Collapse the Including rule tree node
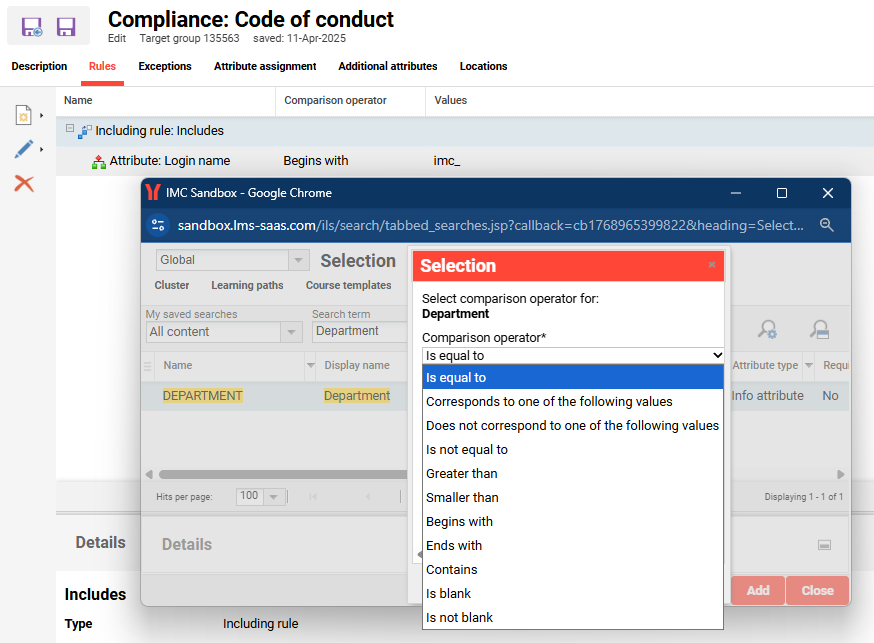874x643 pixels. pos(71,130)
